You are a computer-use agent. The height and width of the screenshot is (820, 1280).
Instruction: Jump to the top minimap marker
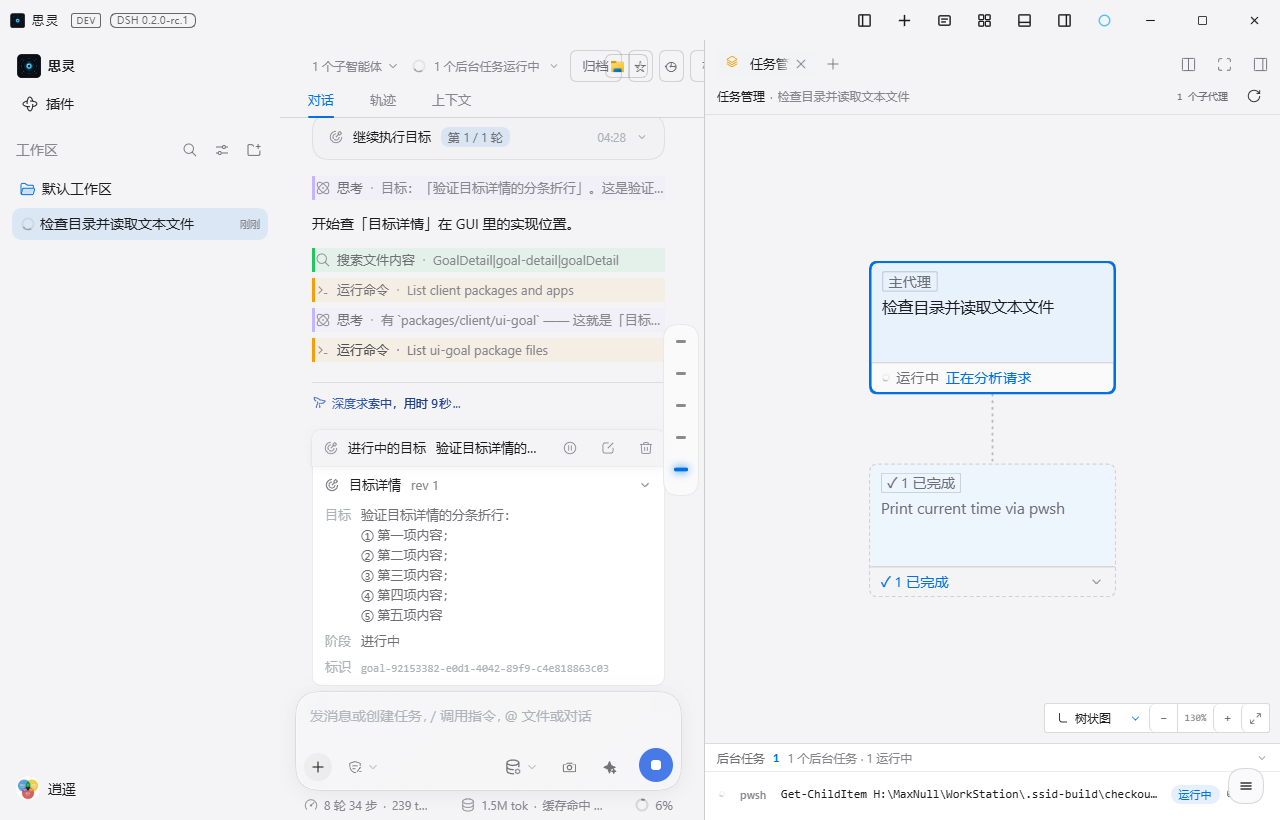pyautogui.click(x=681, y=341)
